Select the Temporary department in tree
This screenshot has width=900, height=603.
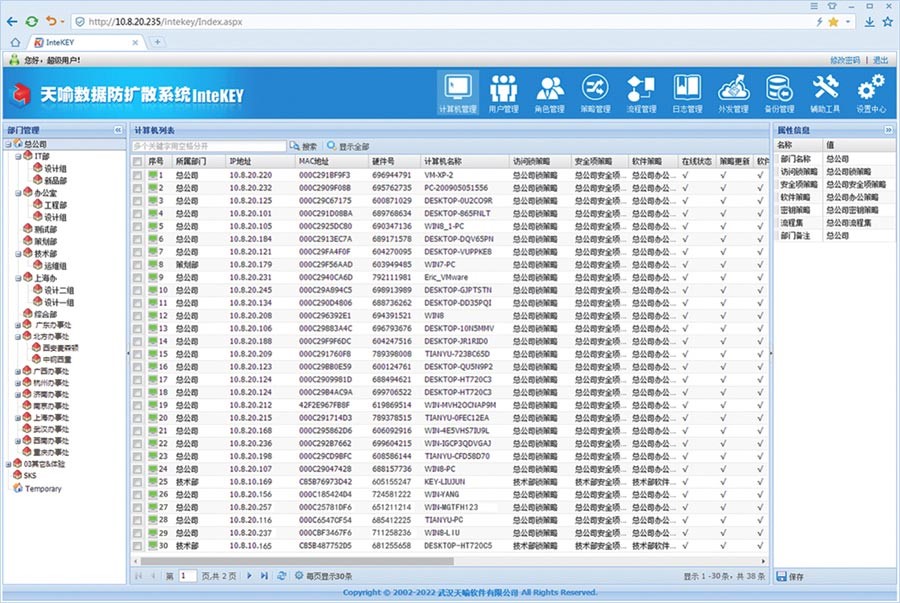(x=42, y=489)
